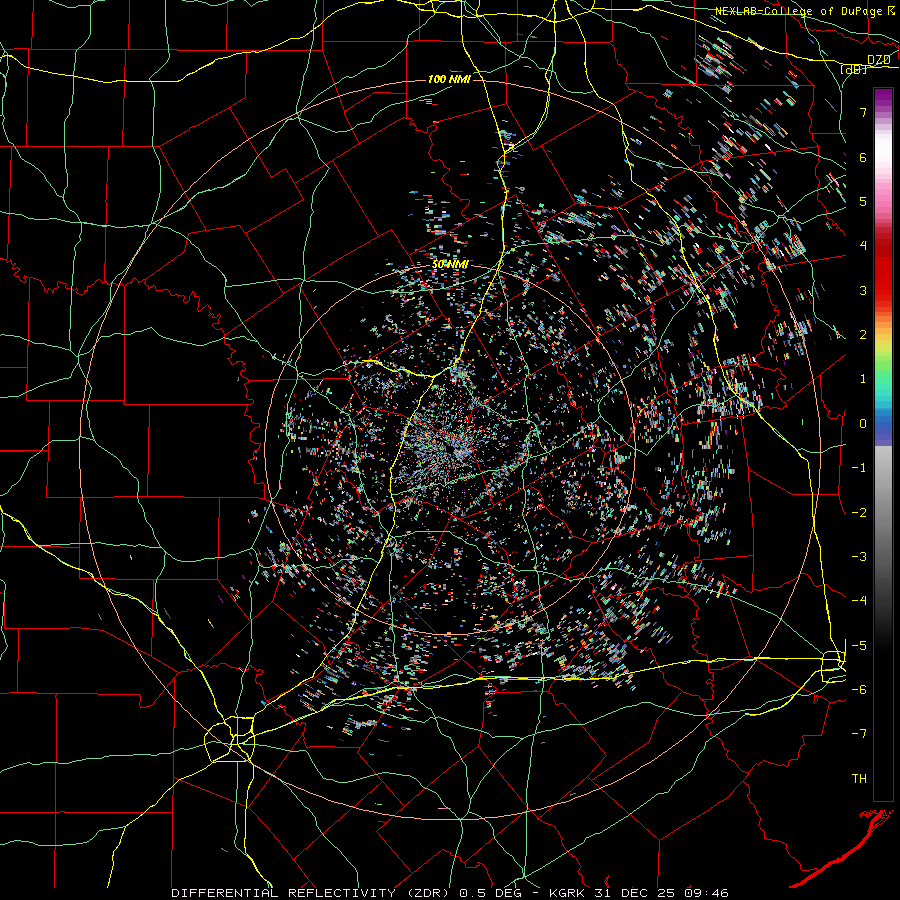Click the "-6" value on the color scale

pyautogui.click(x=859, y=690)
